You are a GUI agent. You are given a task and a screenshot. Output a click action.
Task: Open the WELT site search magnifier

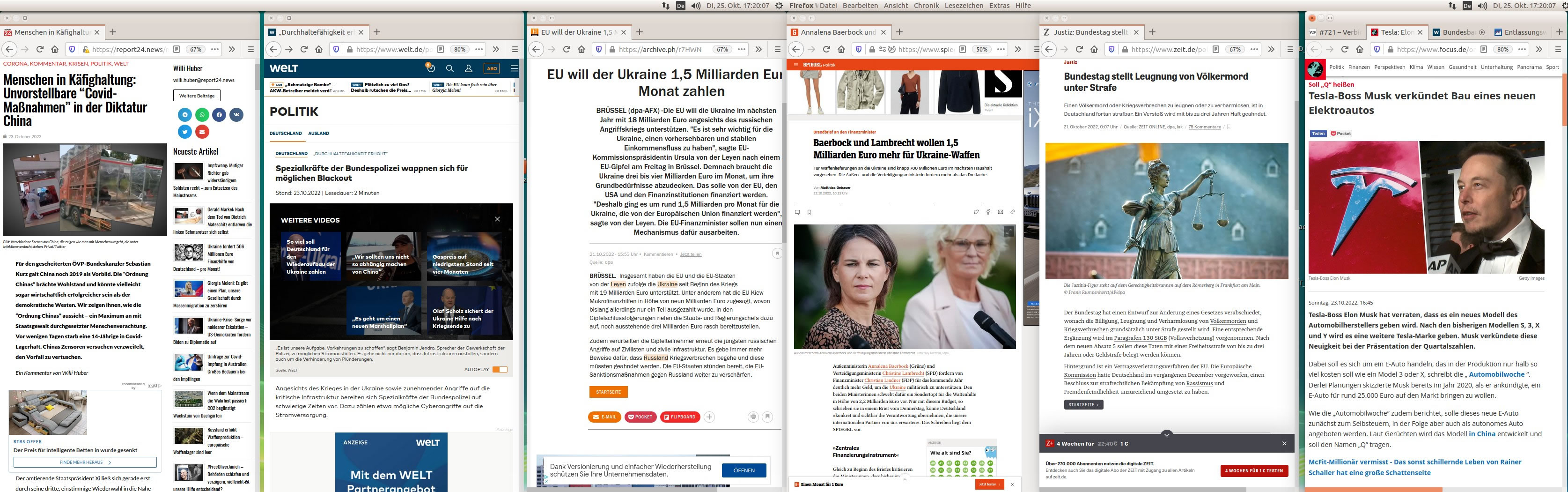[450, 69]
